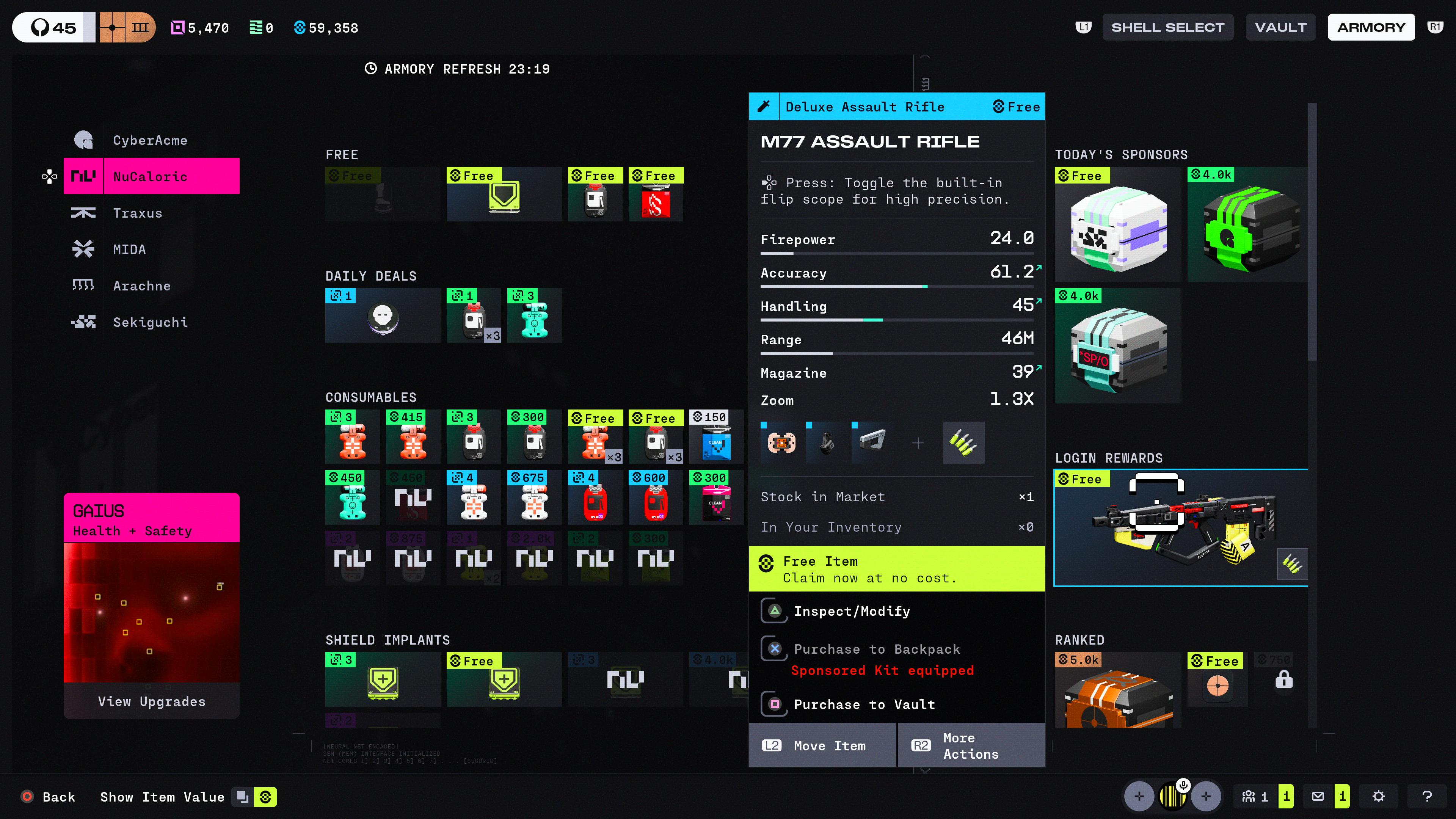Click the left add-teammate plus button

tap(1139, 796)
